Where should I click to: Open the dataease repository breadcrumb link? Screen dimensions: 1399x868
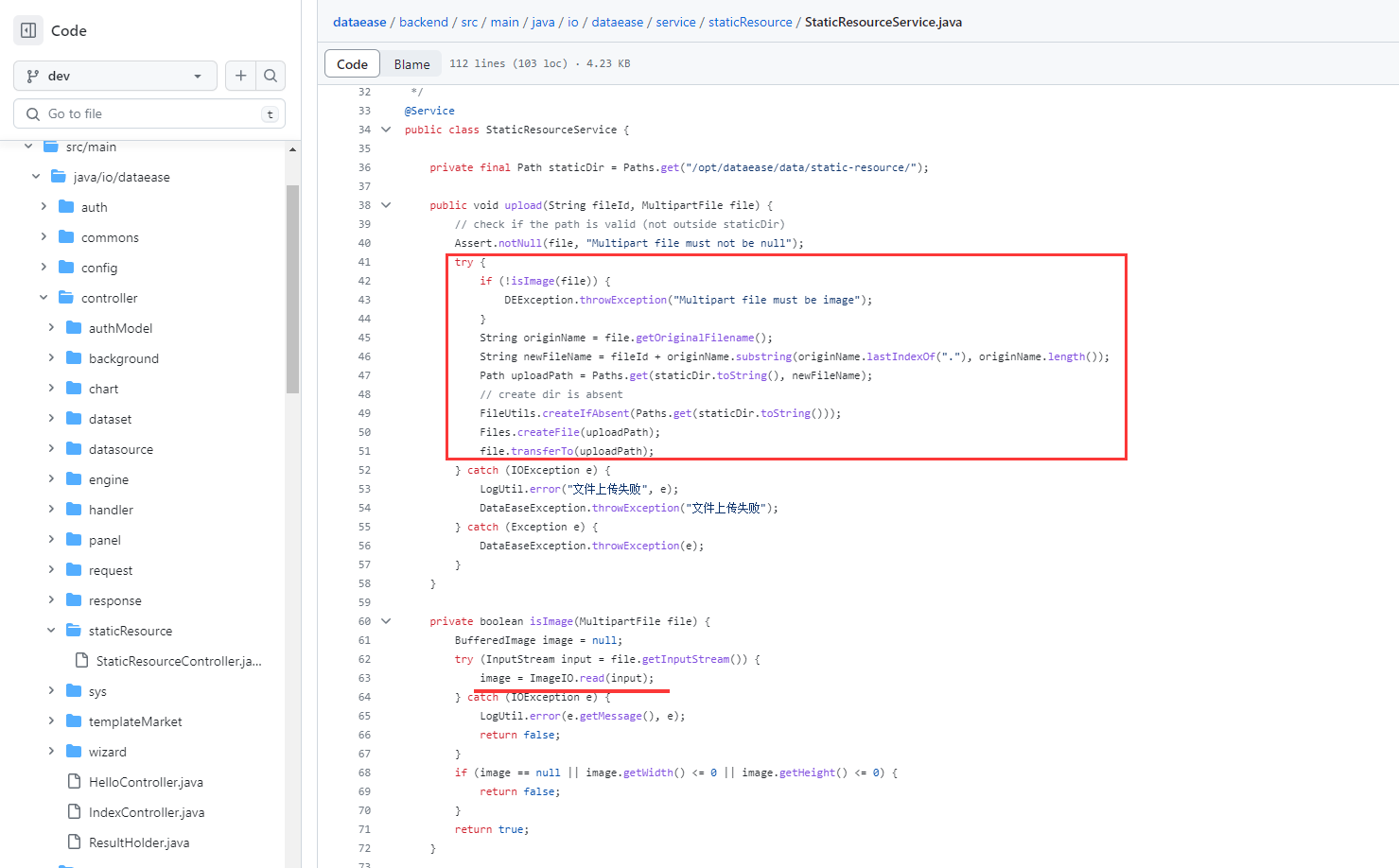point(359,22)
